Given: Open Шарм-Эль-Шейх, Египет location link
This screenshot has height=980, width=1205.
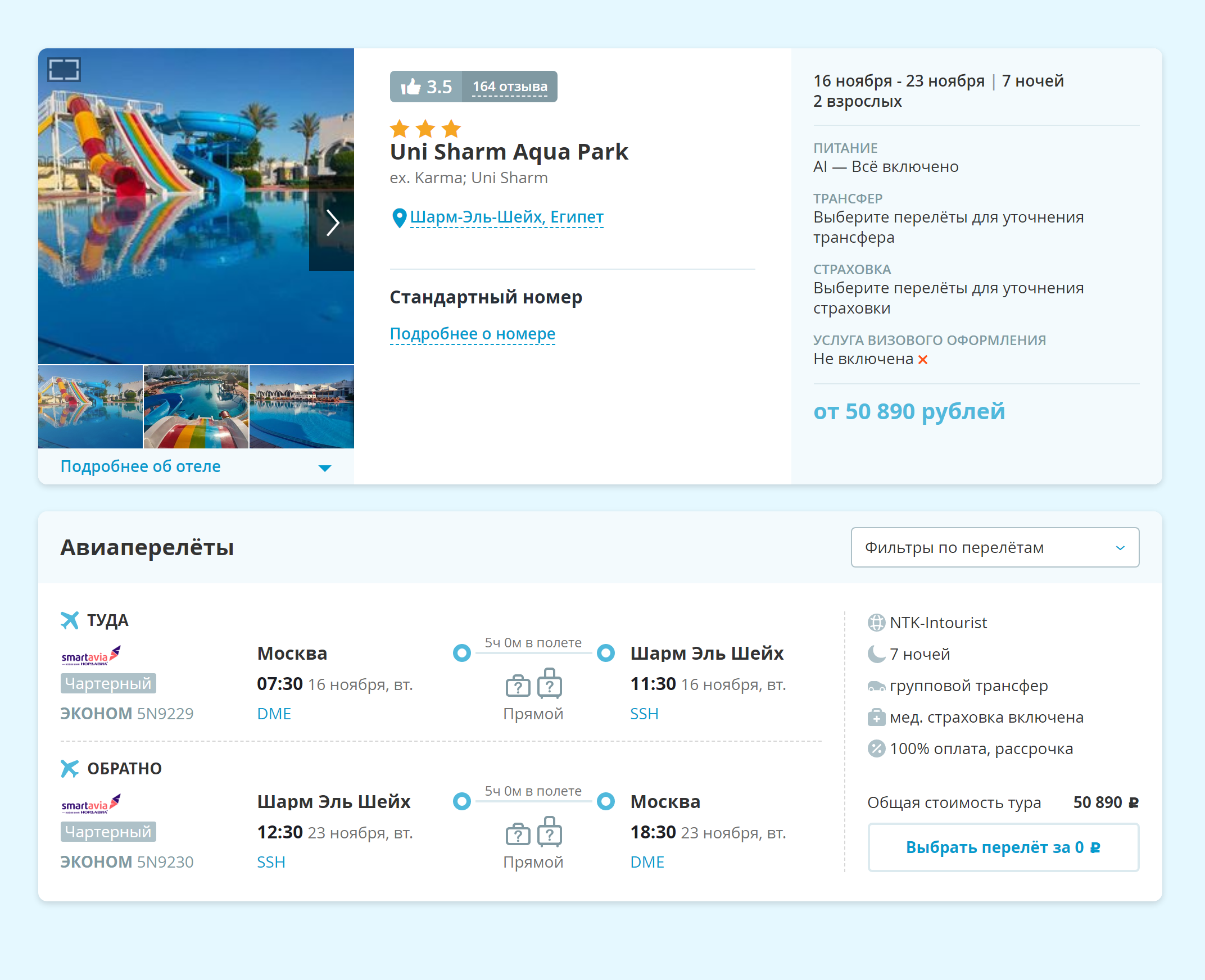Looking at the screenshot, I should click(506, 217).
